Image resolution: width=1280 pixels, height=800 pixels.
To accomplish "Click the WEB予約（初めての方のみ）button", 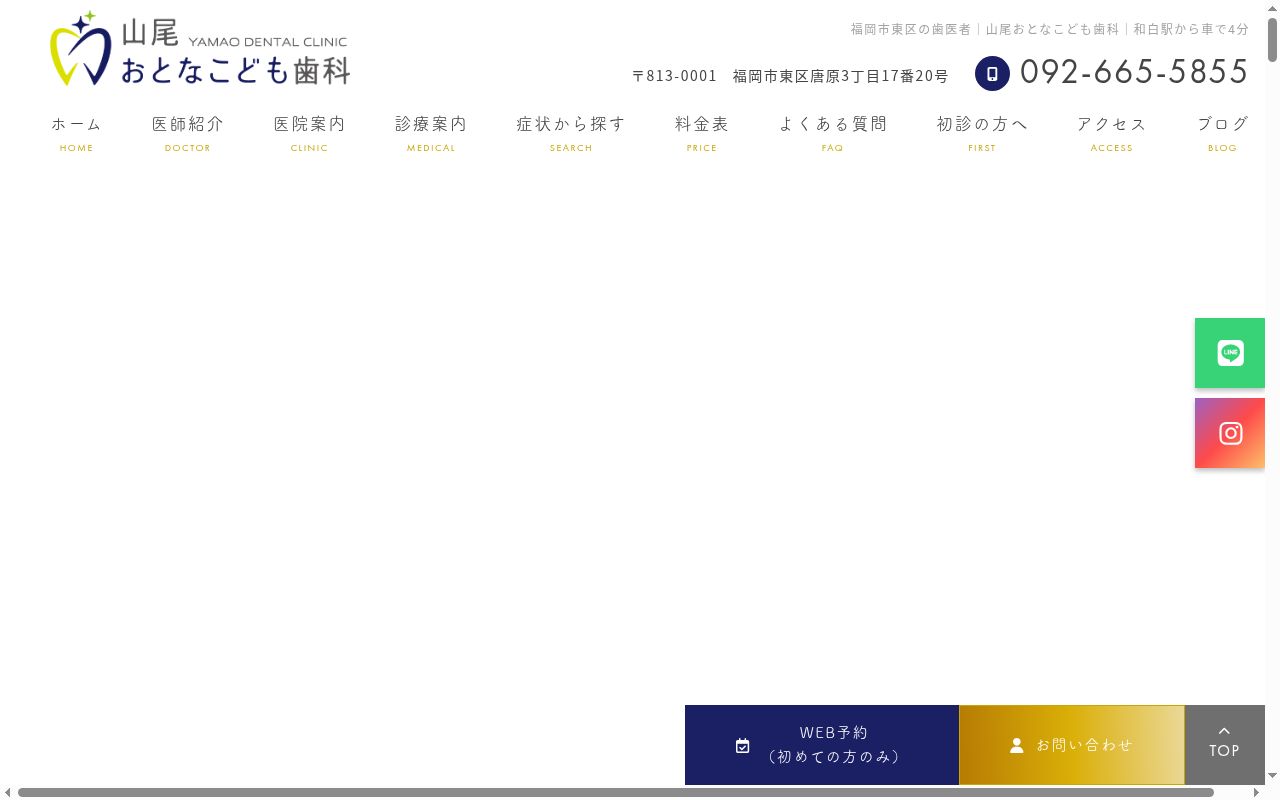I will click(x=822, y=745).
